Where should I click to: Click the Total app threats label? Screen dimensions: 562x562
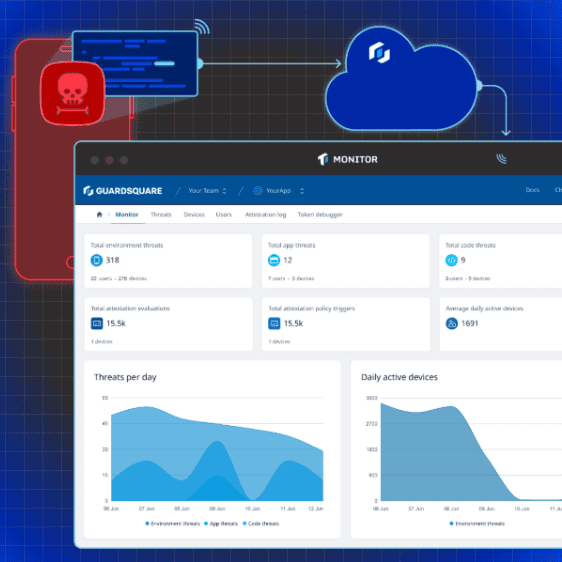coord(291,245)
